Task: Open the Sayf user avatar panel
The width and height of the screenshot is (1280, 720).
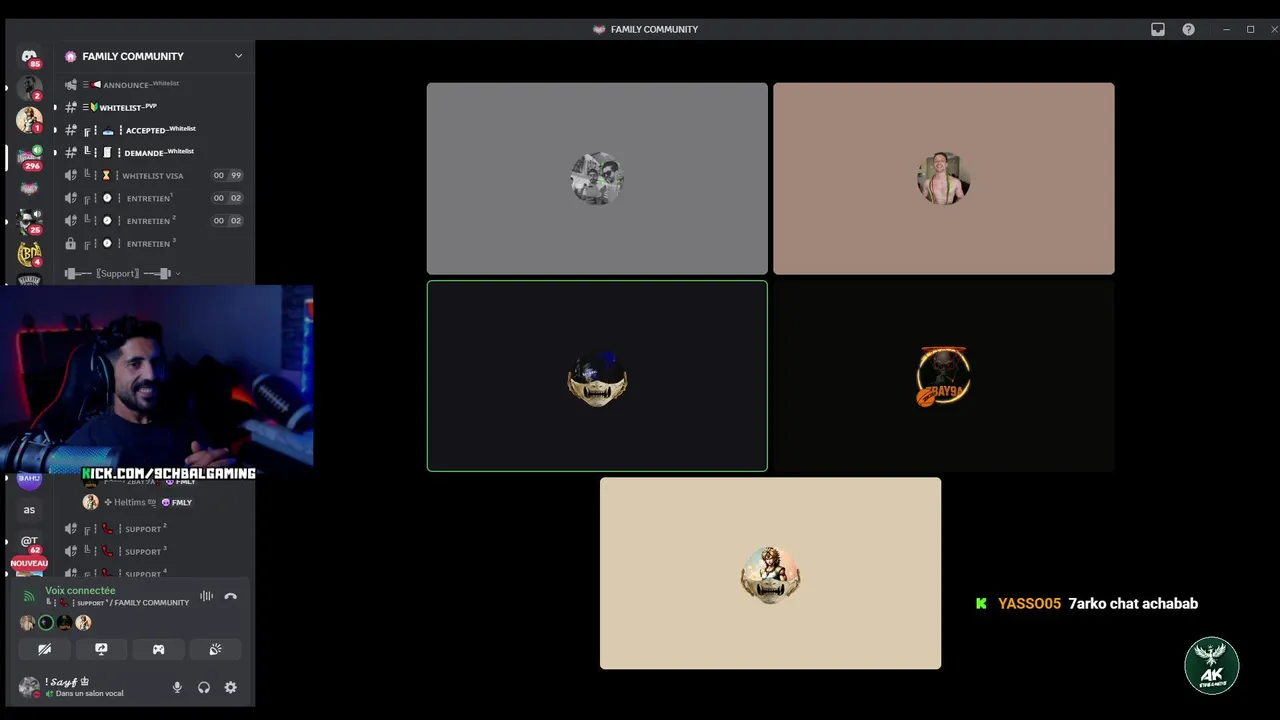Action: [x=29, y=687]
